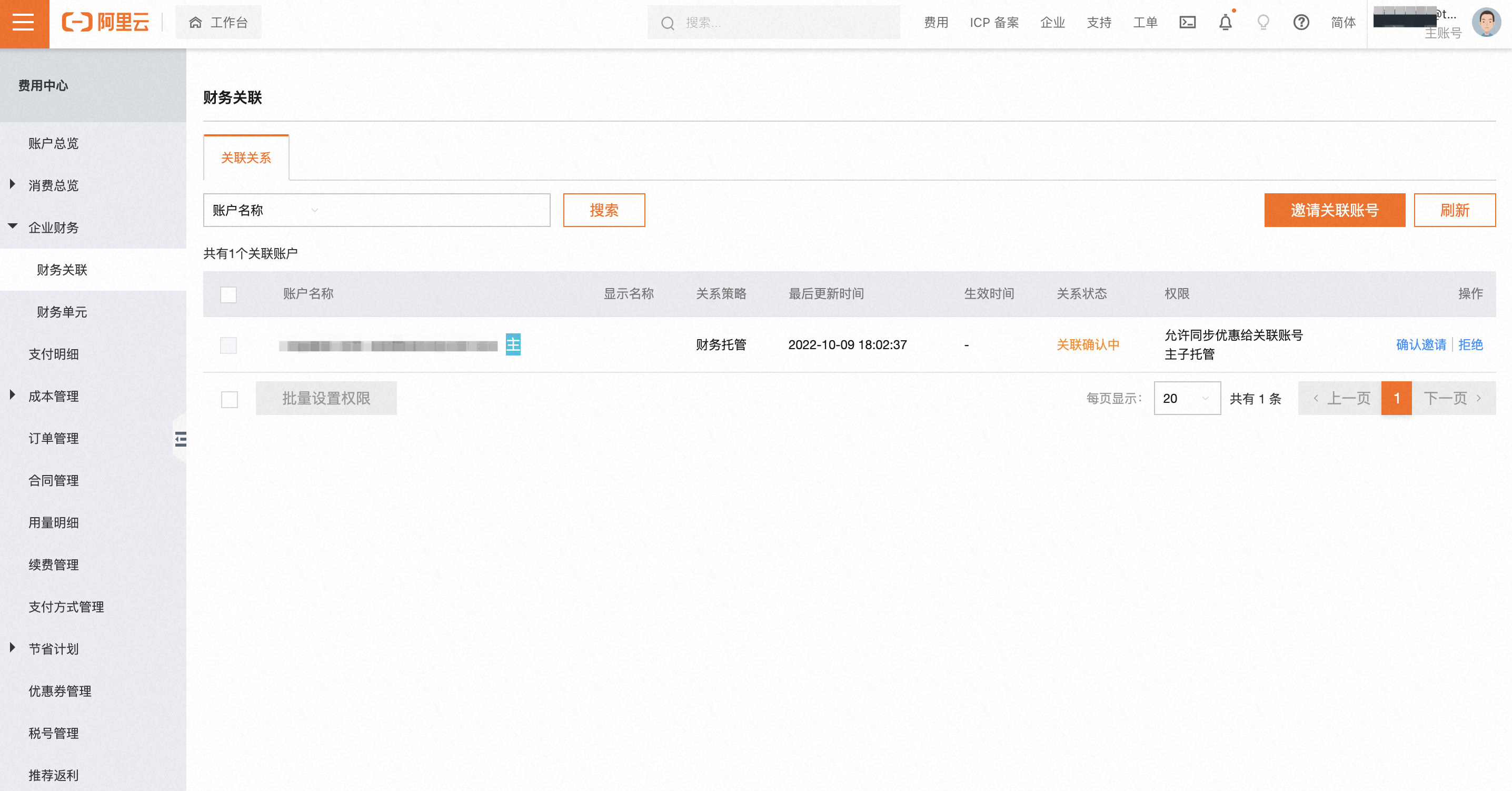
Task: Switch to the 关联关系 tab
Action: (x=246, y=158)
